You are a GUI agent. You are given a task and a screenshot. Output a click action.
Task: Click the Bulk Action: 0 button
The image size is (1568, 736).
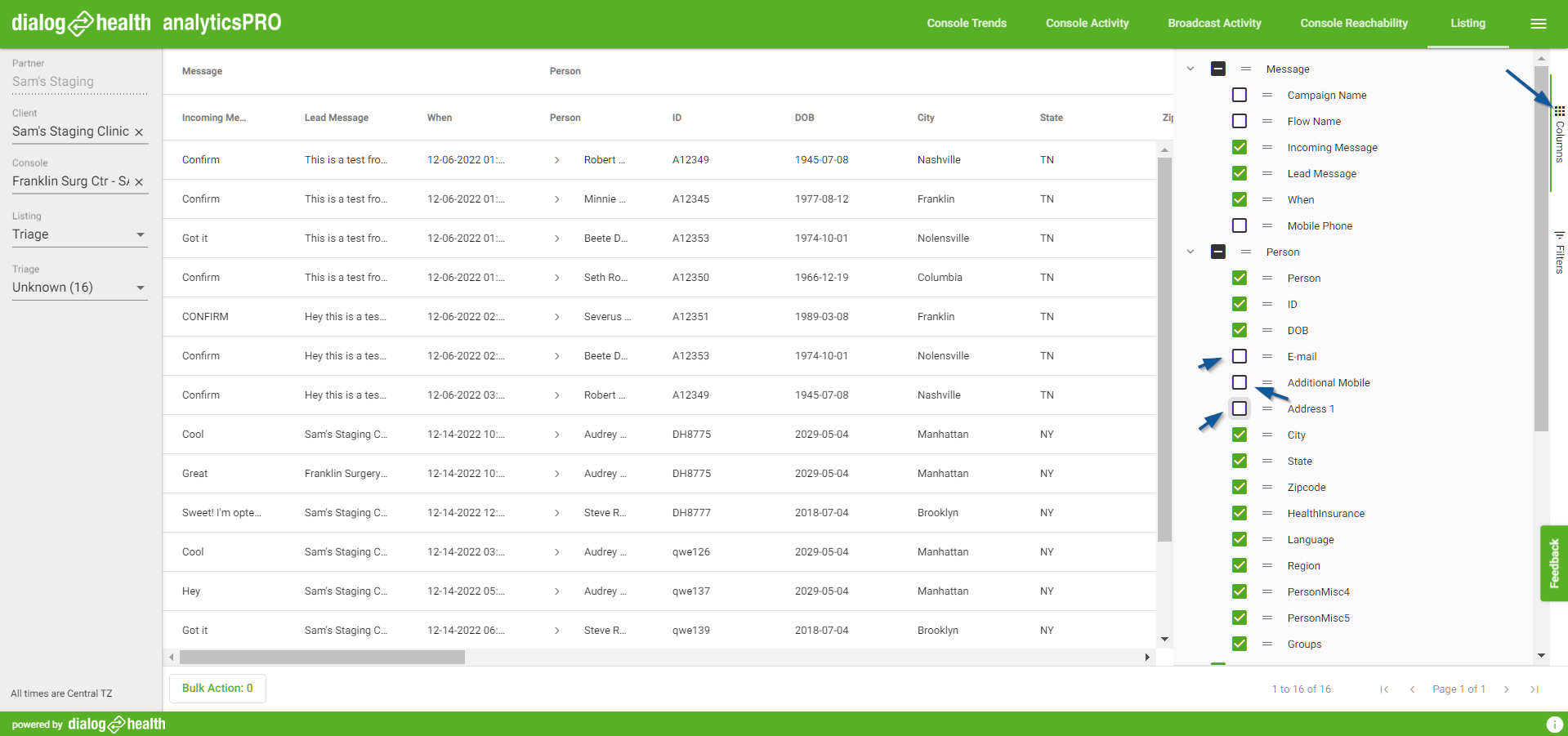[217, 689]
